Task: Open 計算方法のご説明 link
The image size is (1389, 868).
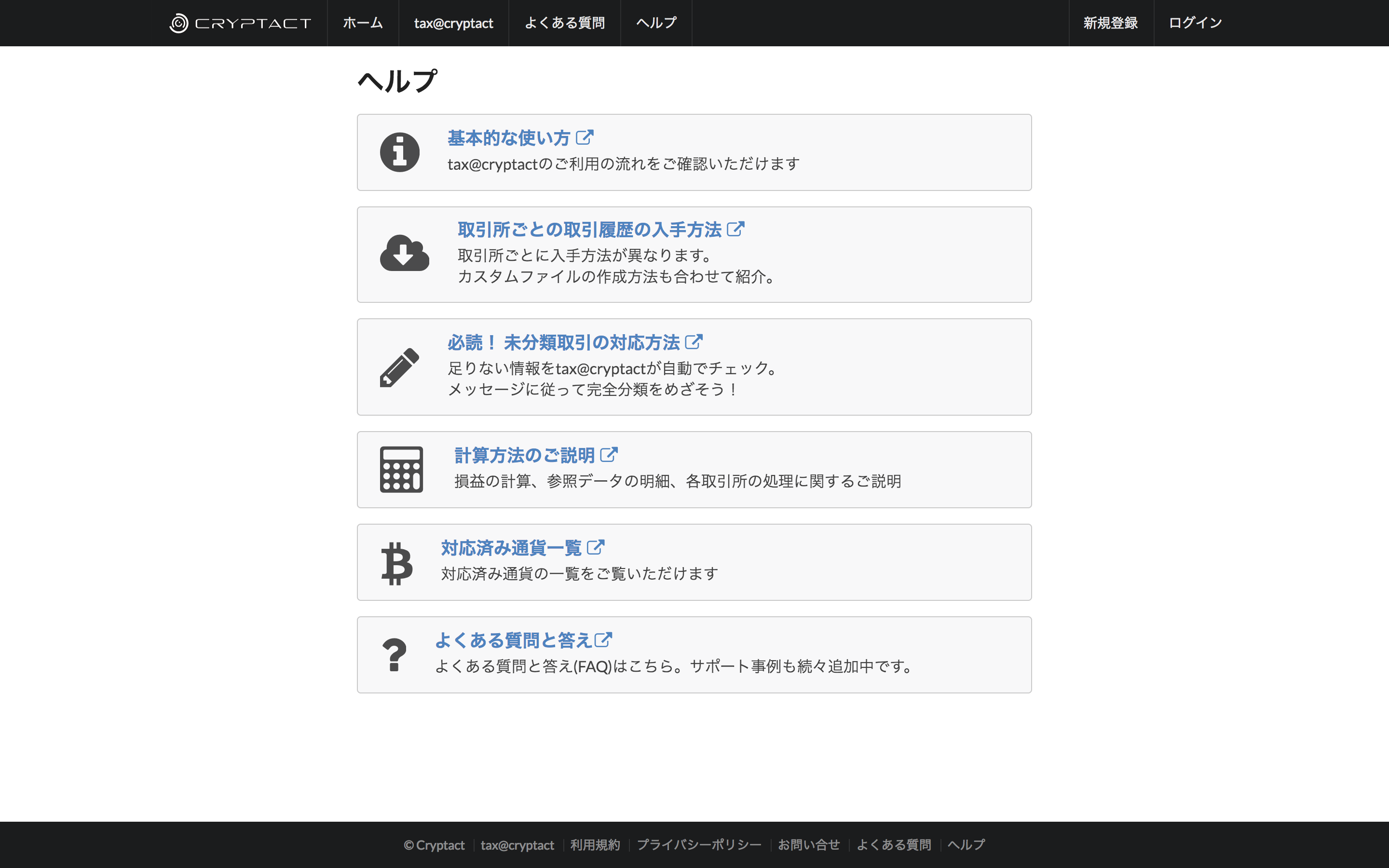Action: tap(525, 455)
